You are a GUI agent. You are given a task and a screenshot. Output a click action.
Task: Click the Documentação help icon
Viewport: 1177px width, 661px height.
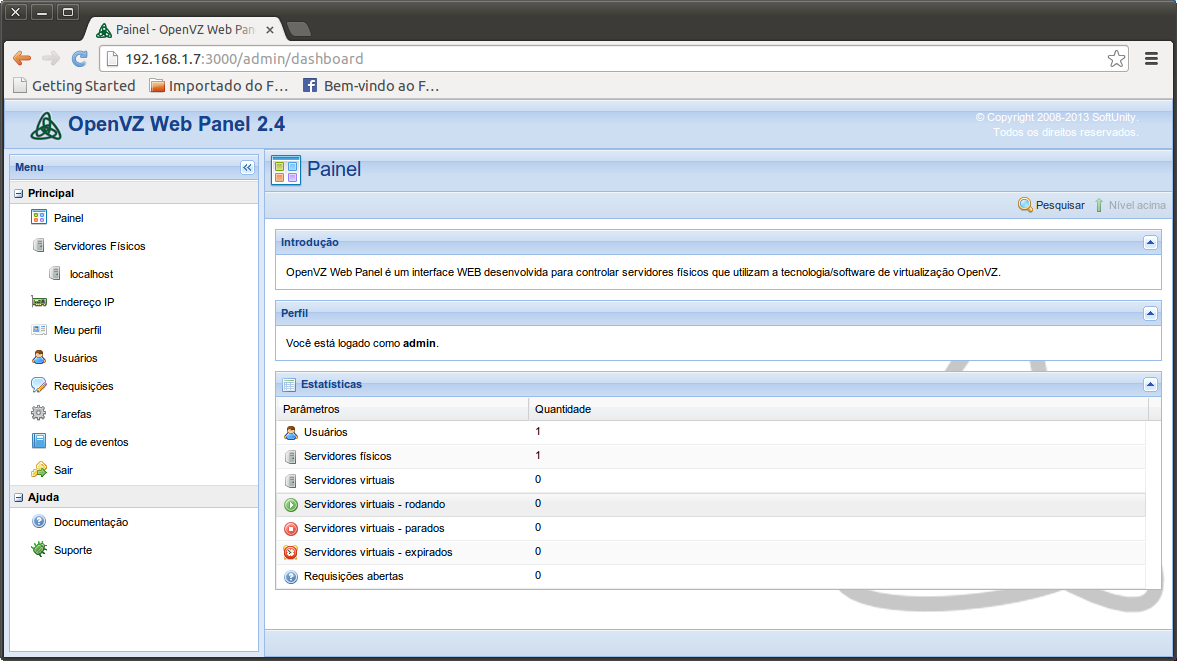click(39, 521)
